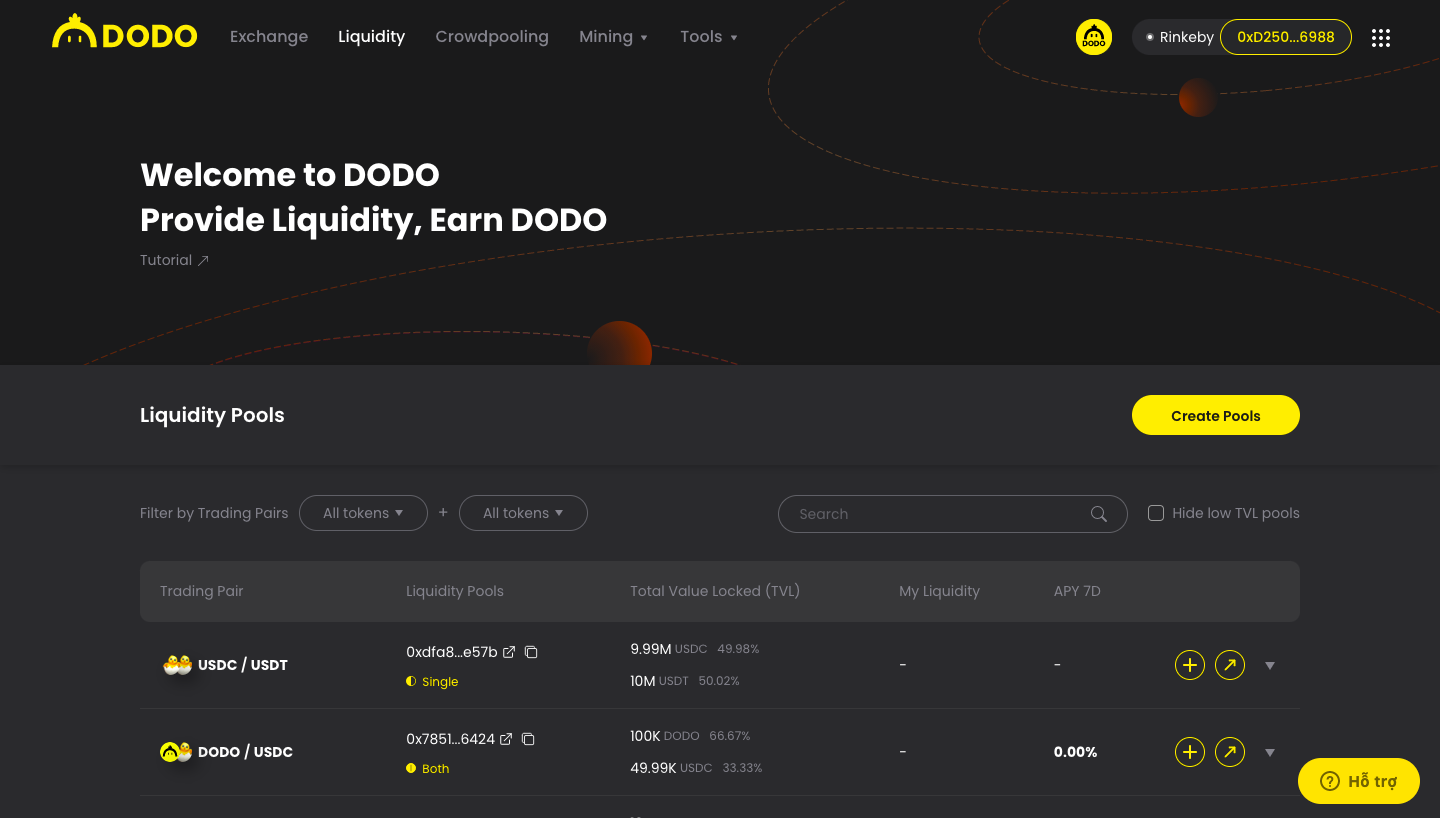Click the Single pool type indicator
The image size is (1440, 818).
[x=432, y=682]
